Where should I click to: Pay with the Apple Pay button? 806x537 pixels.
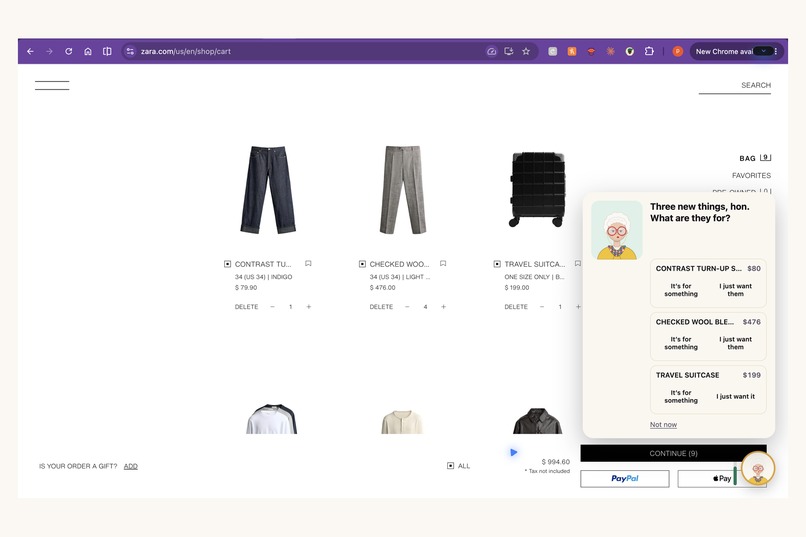pyautogui.click(x=722, y=478)
